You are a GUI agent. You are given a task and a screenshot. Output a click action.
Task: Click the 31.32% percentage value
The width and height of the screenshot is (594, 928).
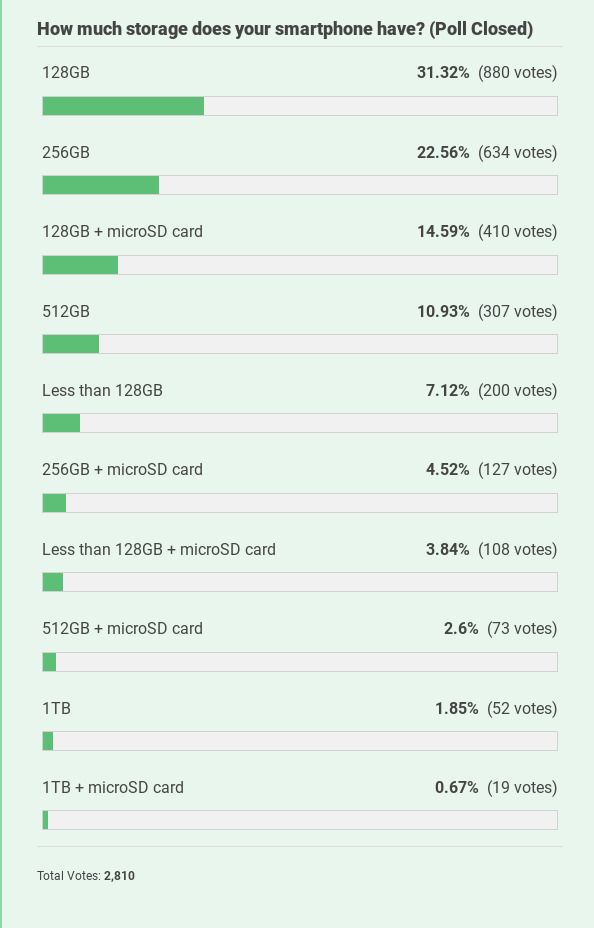coord(443,72)
